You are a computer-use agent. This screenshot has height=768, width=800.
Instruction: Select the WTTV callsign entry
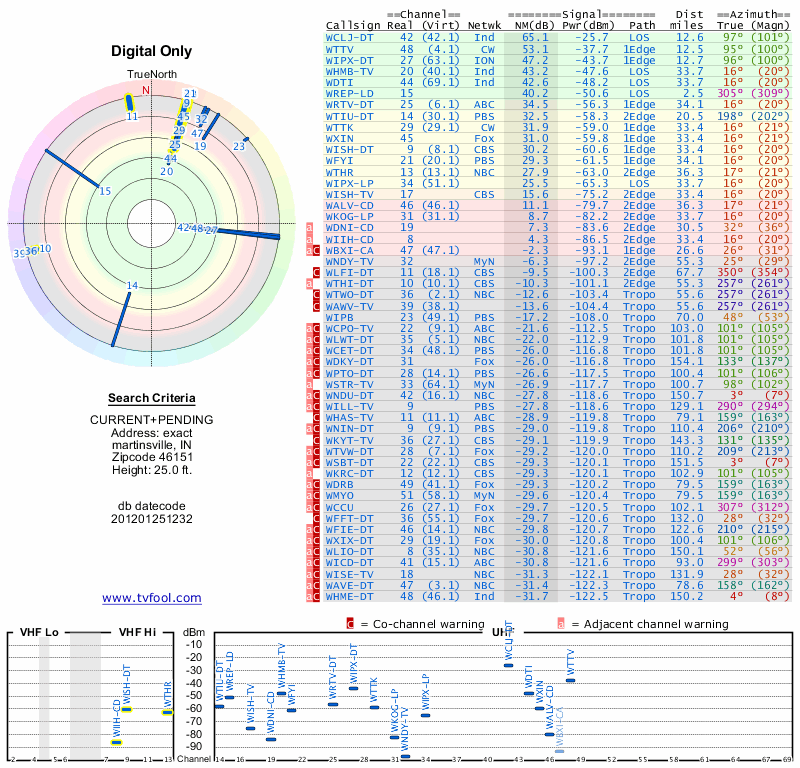pyautogui.click(x=339, y=49)
